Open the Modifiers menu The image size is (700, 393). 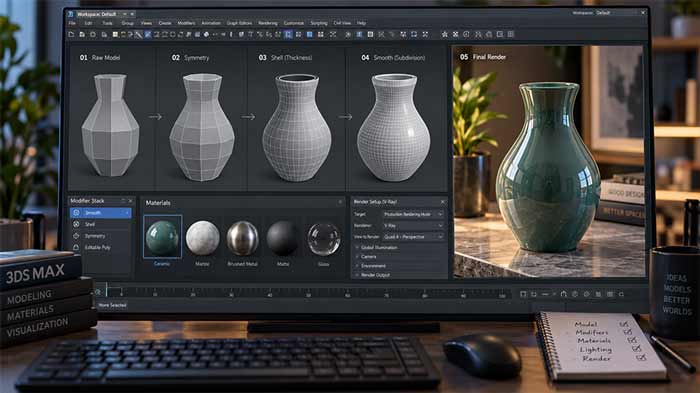[186, 23]
